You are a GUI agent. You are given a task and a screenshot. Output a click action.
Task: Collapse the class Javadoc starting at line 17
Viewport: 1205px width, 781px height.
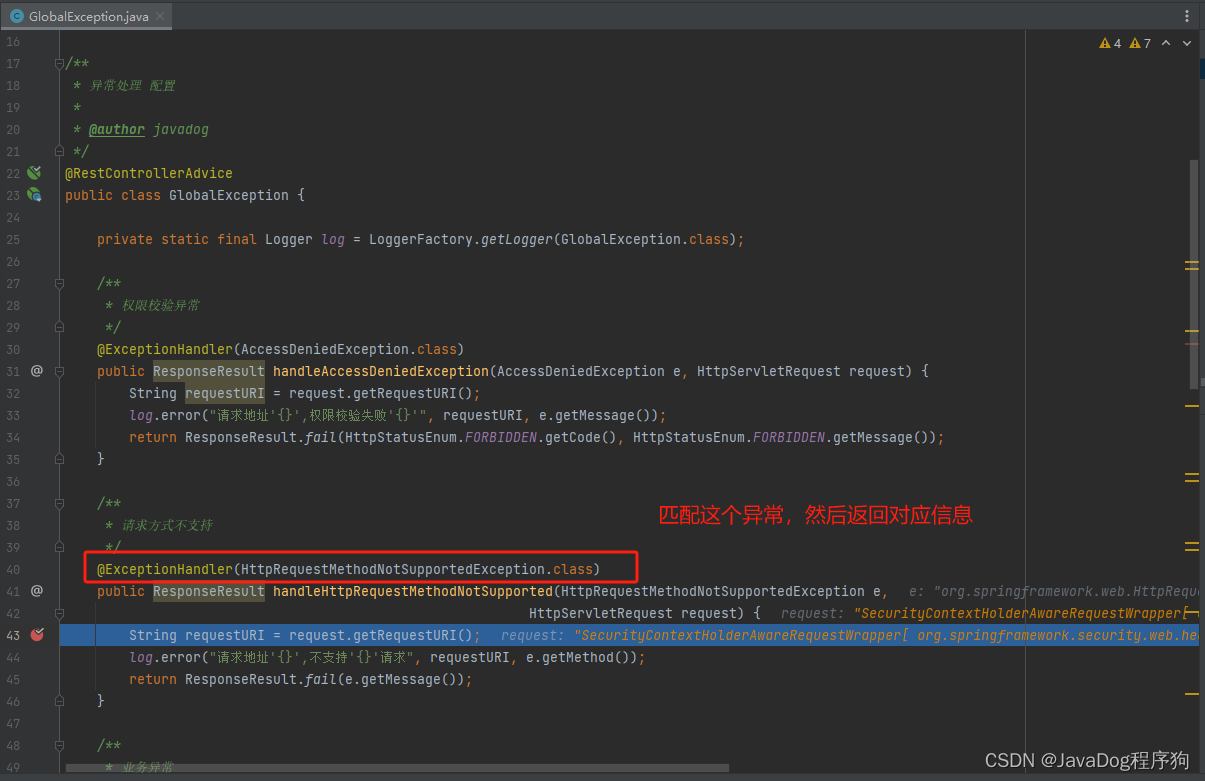[60, 63]
